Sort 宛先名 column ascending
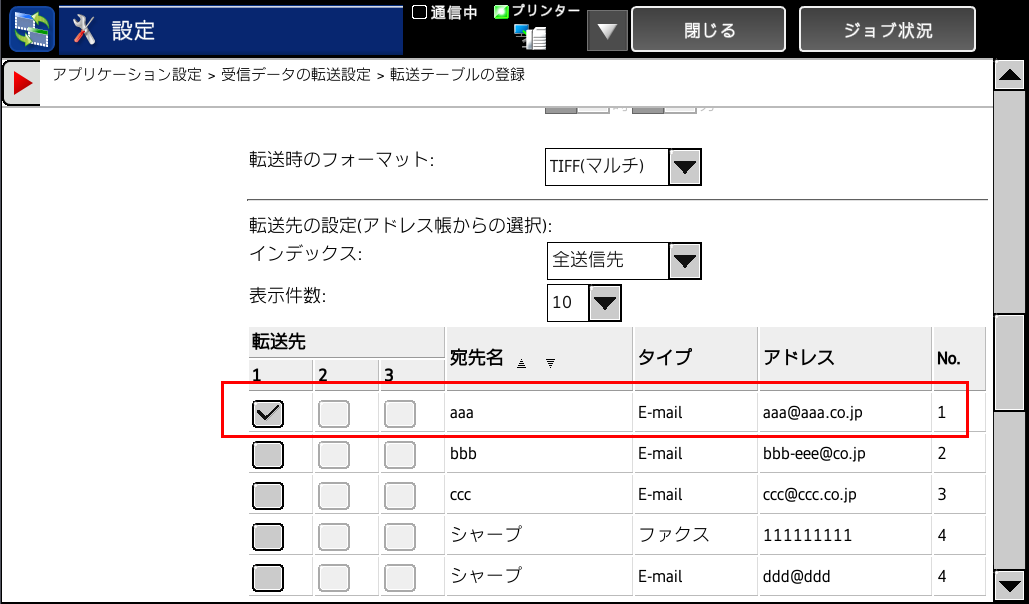This screenshot has width=1029, height=604. click(x=521, y=363)
